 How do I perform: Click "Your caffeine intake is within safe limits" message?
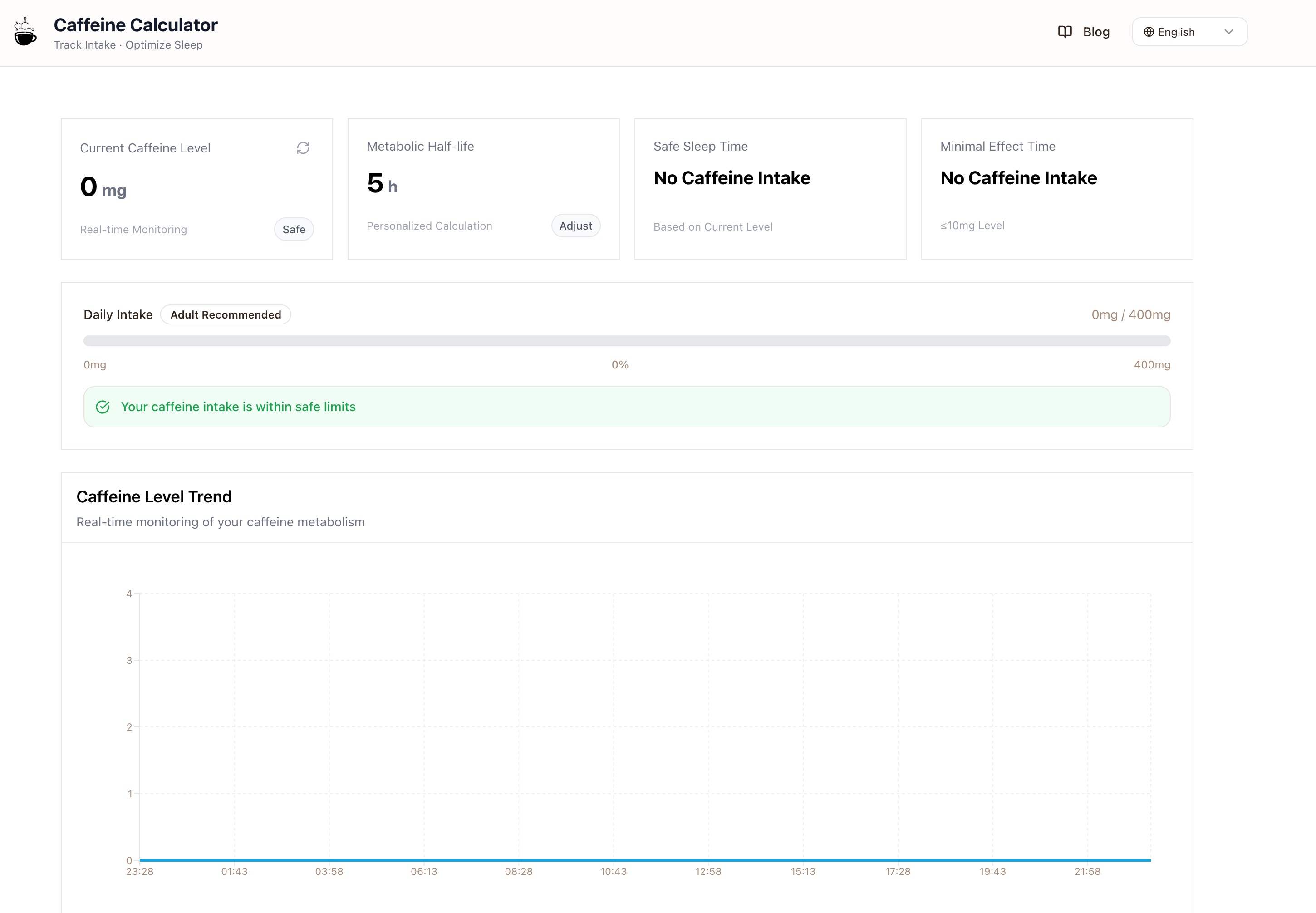click(x=238, y=407)
